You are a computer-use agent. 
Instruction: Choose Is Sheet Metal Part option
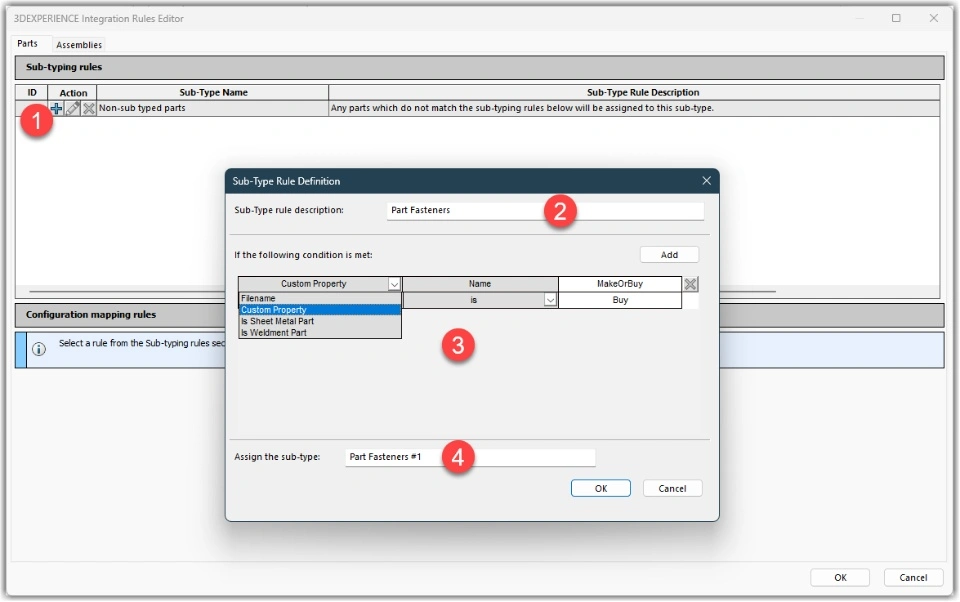point(320,321)
